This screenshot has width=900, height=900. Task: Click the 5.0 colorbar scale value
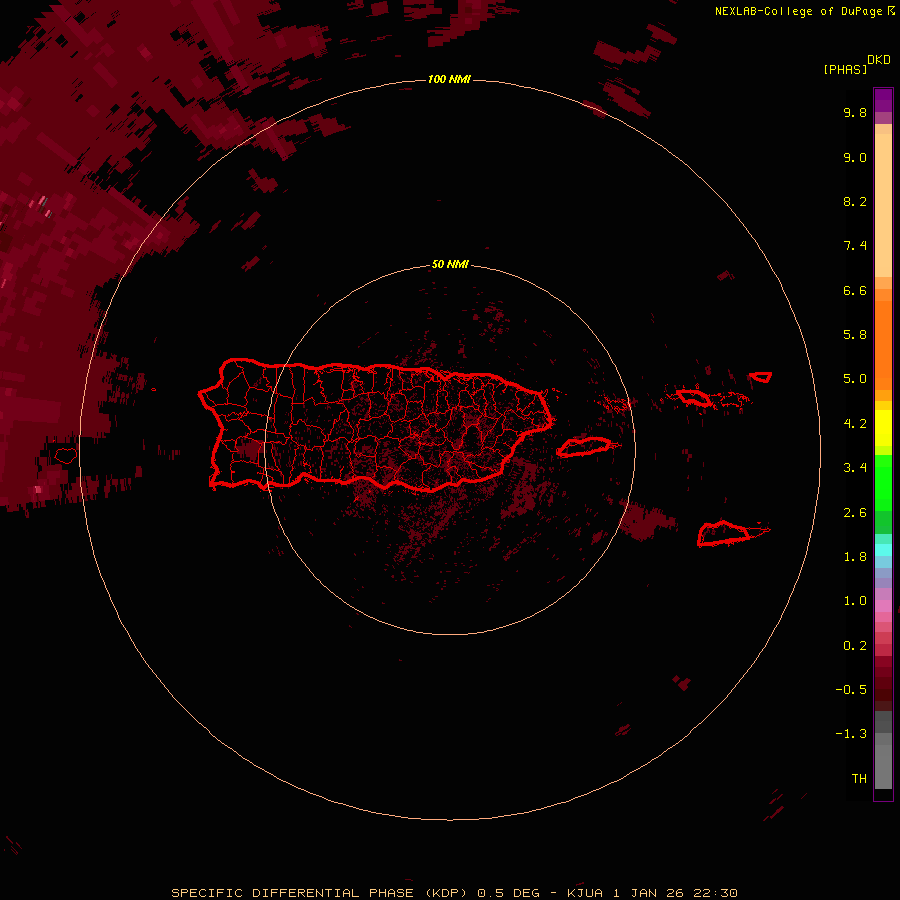click(855, 379)
